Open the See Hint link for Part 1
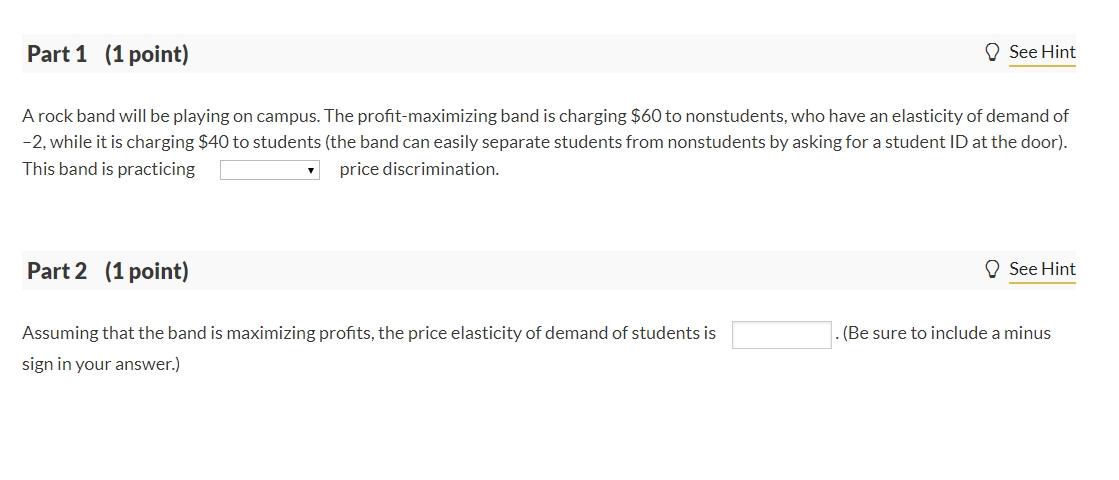 coord(1042,52)
